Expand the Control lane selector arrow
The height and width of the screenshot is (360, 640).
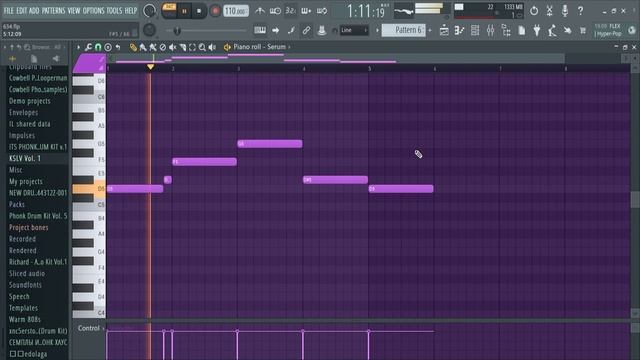[103, 328]
